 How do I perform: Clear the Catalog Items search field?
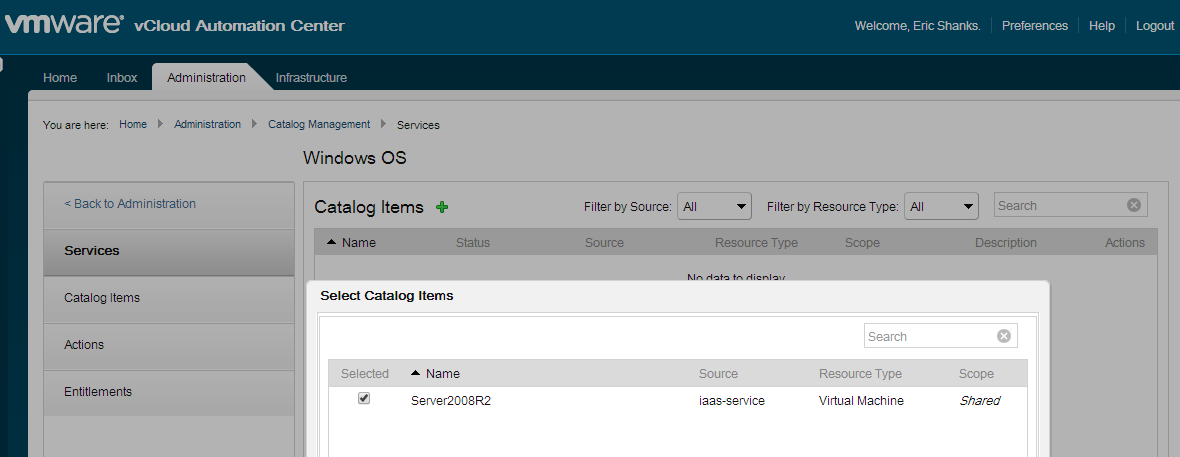1133,205
